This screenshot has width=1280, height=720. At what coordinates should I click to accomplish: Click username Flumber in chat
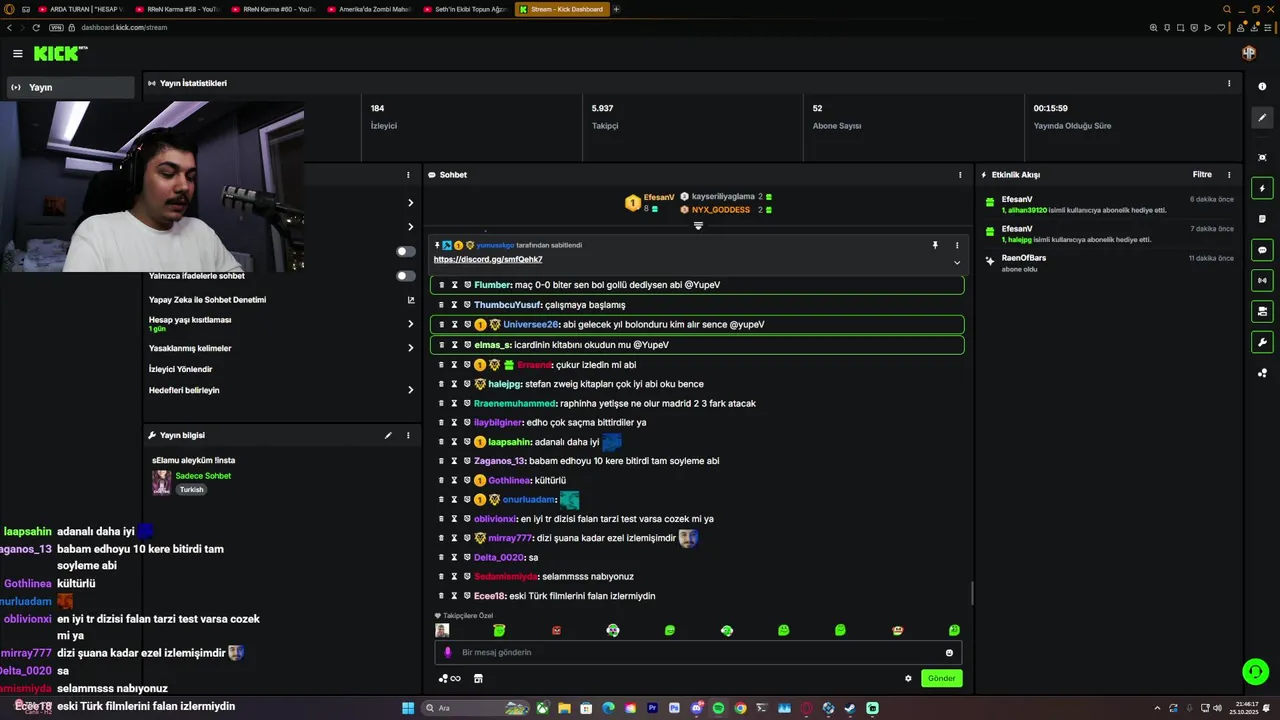(x=492, y=285)
